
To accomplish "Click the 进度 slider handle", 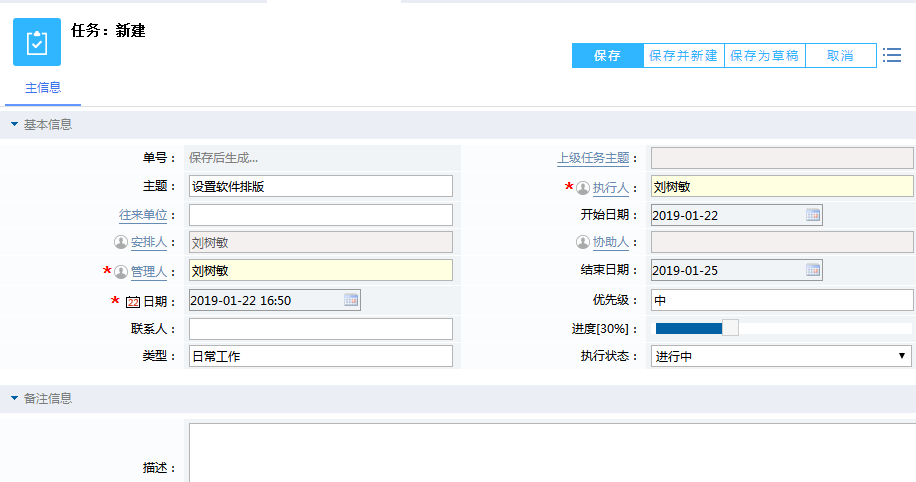I will click(x=730, y=328).
